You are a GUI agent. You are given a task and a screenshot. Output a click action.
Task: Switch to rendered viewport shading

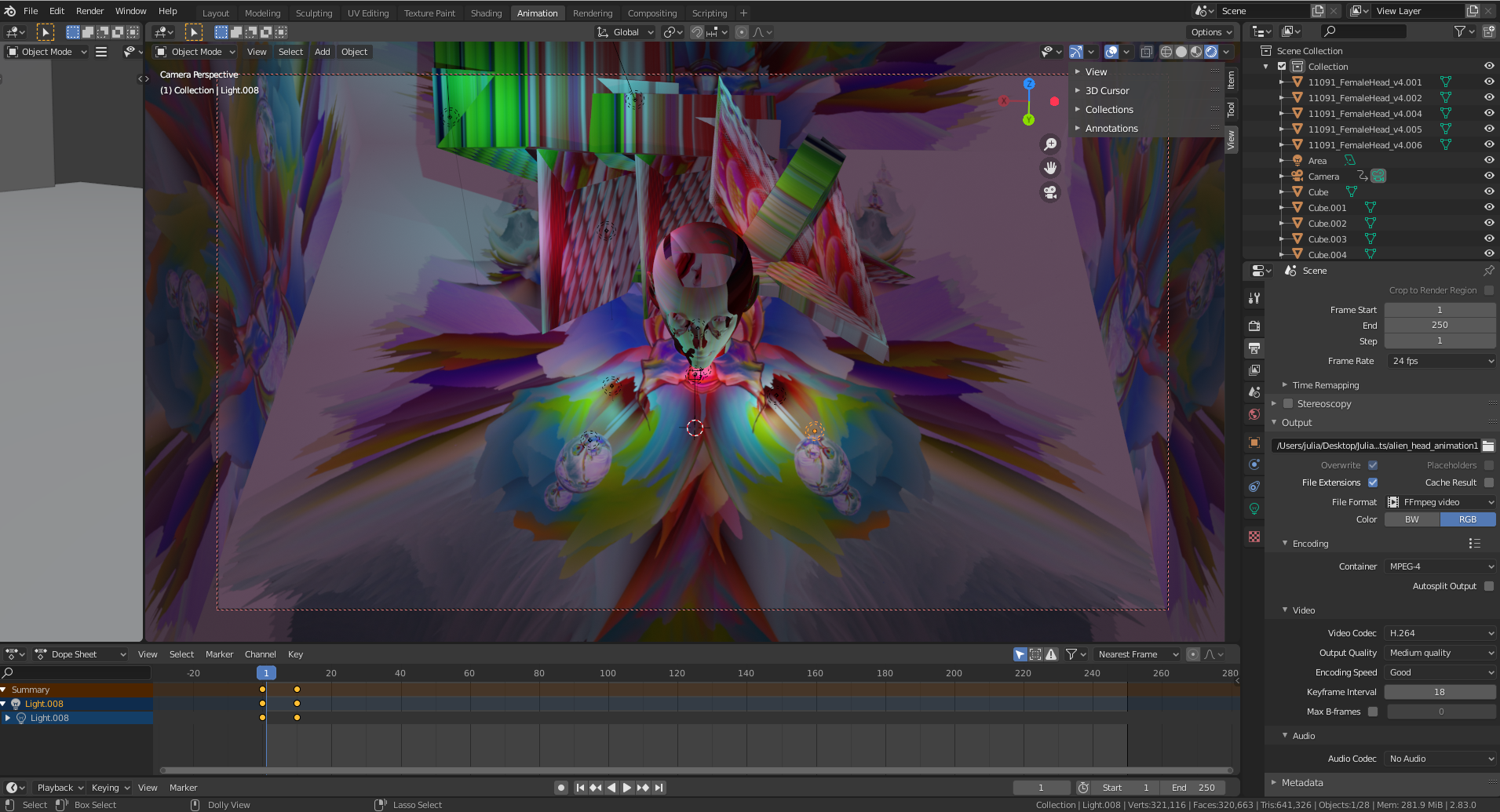1211,52
